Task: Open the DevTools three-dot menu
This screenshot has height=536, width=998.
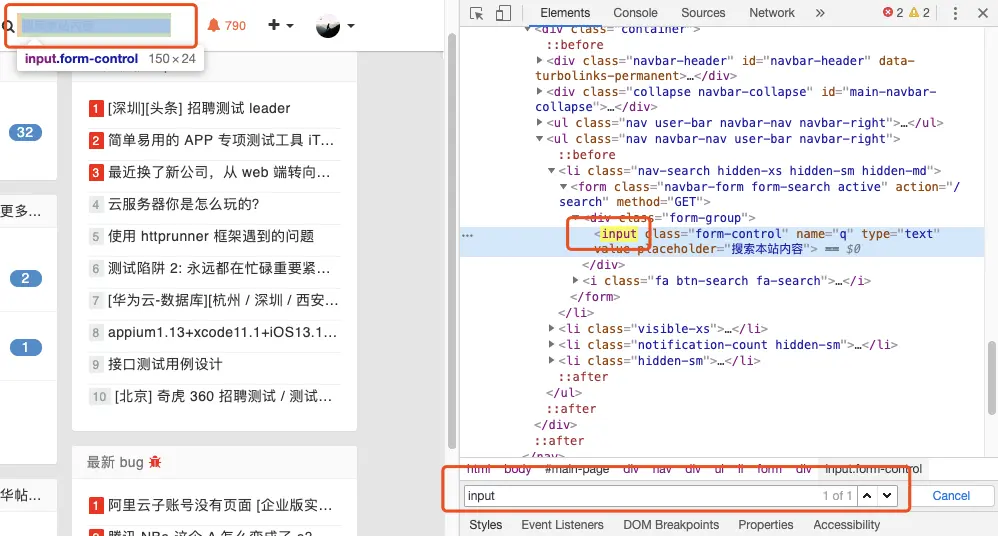Action: pyautogui.click(x=955, y=13)
